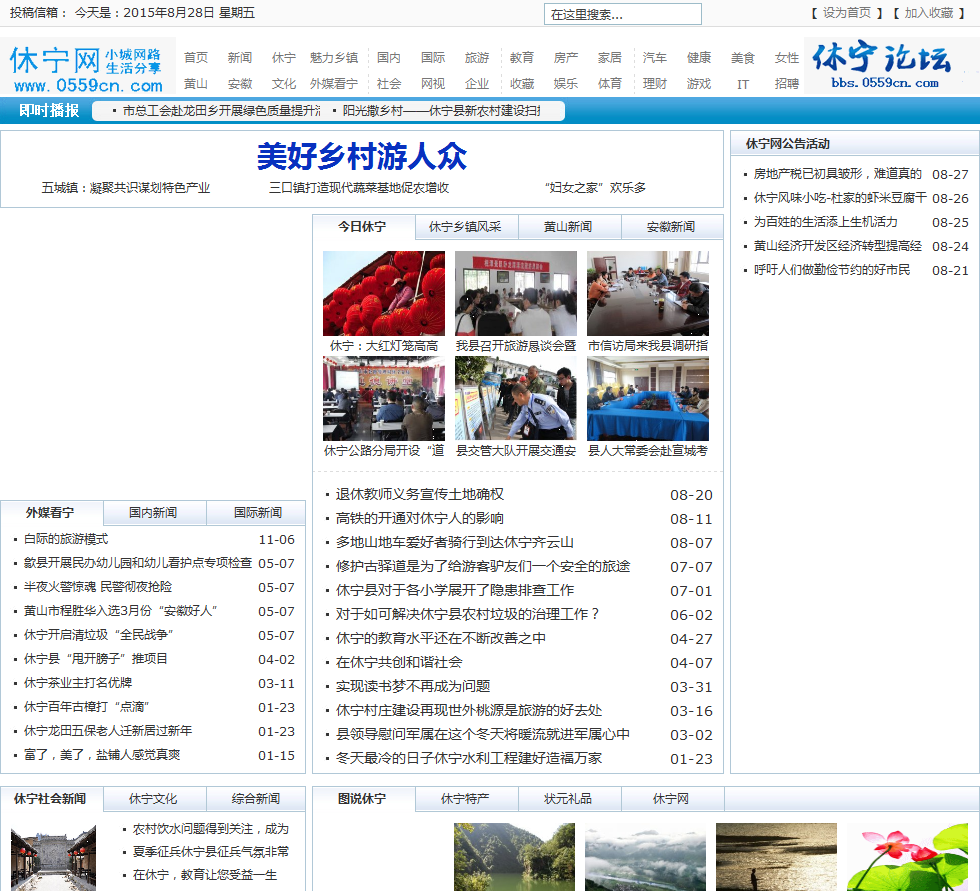Open 休宁风味小吃-杜家的虾米豆腐干 announcement
Viewport: 980px width, 891px height.
(840, 197)
